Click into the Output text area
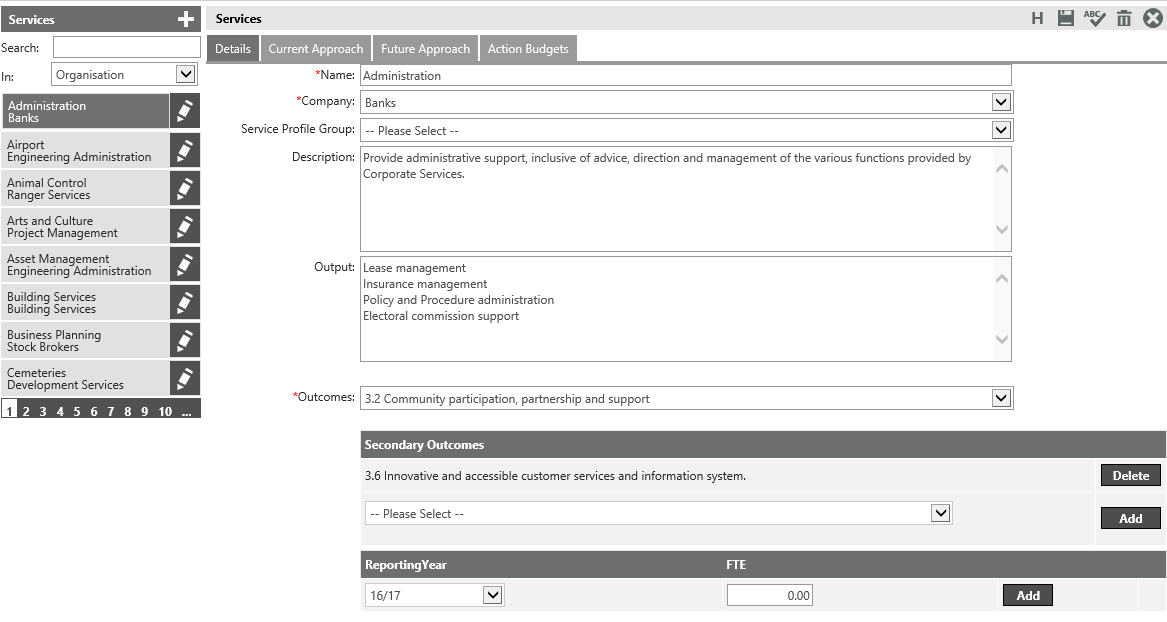 [x=685, y=309]
